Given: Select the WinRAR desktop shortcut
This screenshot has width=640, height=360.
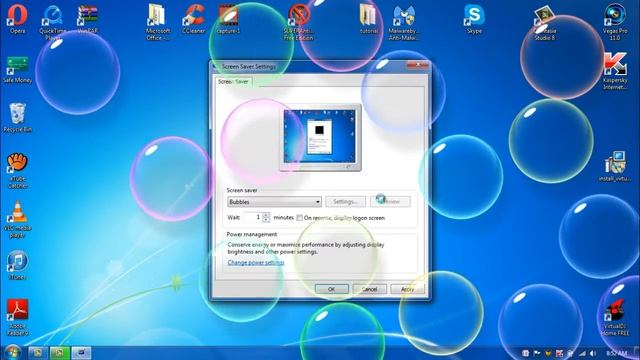Looking at the screenshot, I should (x=87, y=18).
